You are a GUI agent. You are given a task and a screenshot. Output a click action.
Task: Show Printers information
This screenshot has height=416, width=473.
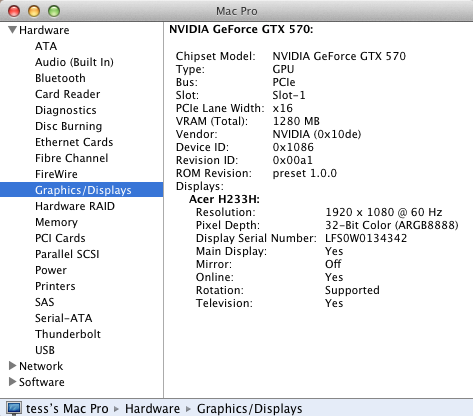[55, 286]
